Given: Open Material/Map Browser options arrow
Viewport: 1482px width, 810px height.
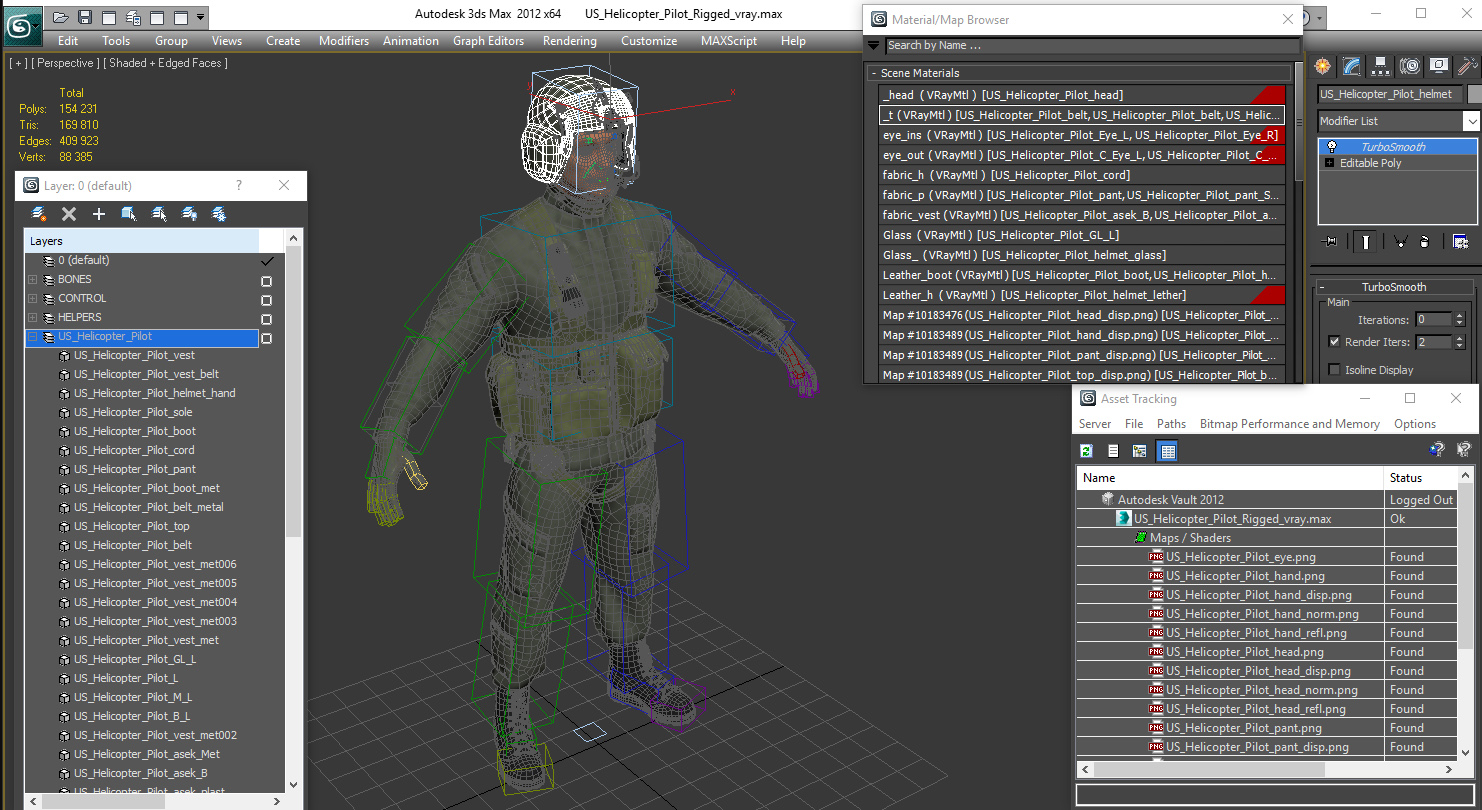Looking at the screenshot, I should point(873,45).
